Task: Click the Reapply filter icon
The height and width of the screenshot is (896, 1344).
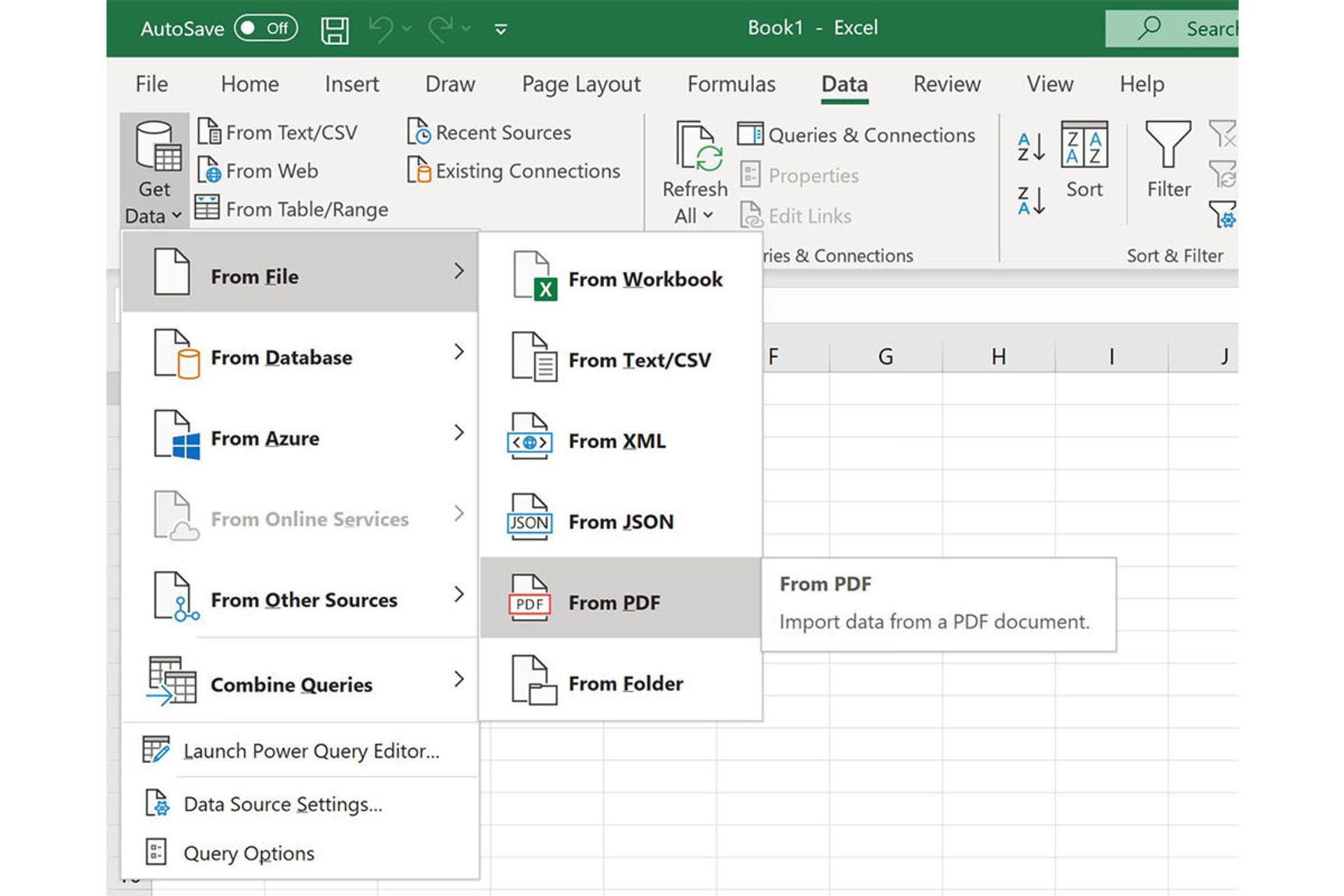Action: pyautogui.click(x=1222, y=174)
